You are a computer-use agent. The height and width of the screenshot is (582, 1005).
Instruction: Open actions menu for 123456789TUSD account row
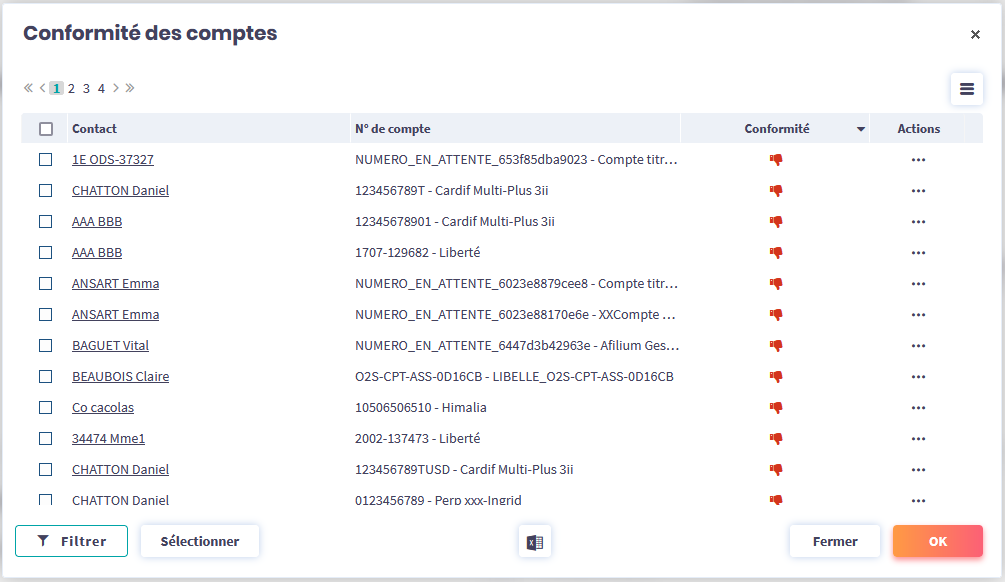click(x=918, y=470)
